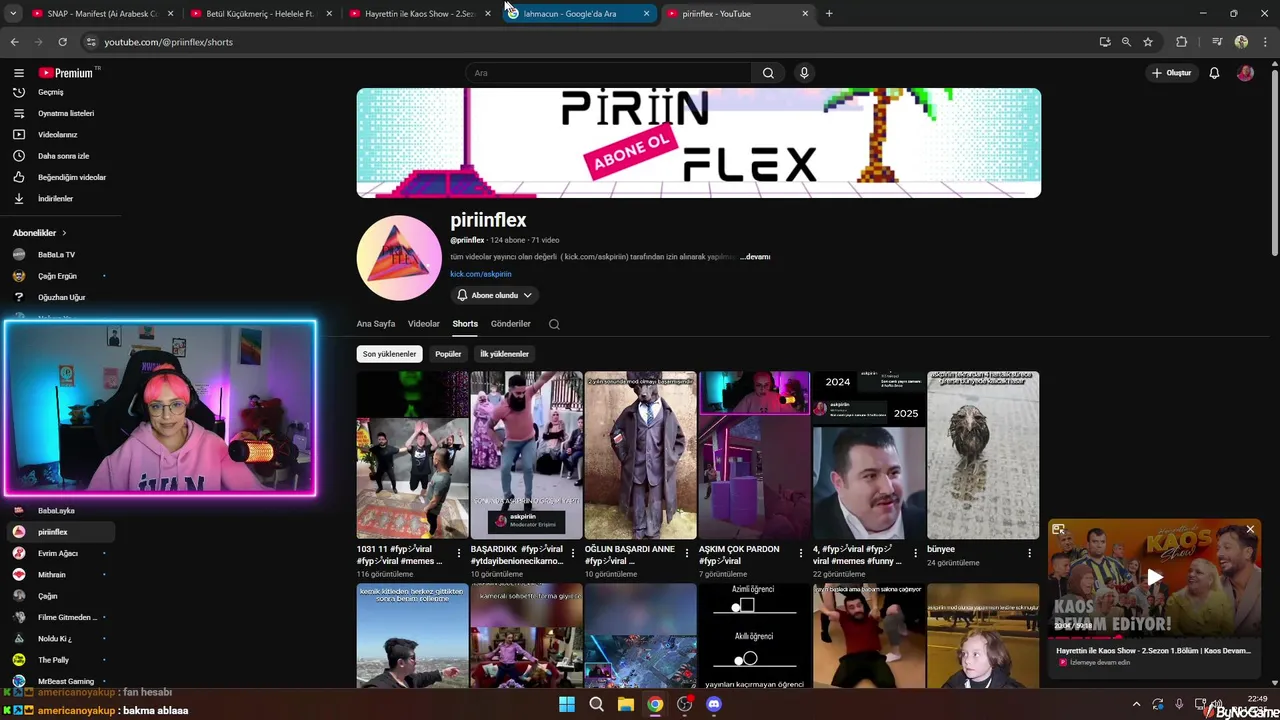Select İlk yüklenenler filter chip
1280x720 pixels.
click(x=504, y=354)
